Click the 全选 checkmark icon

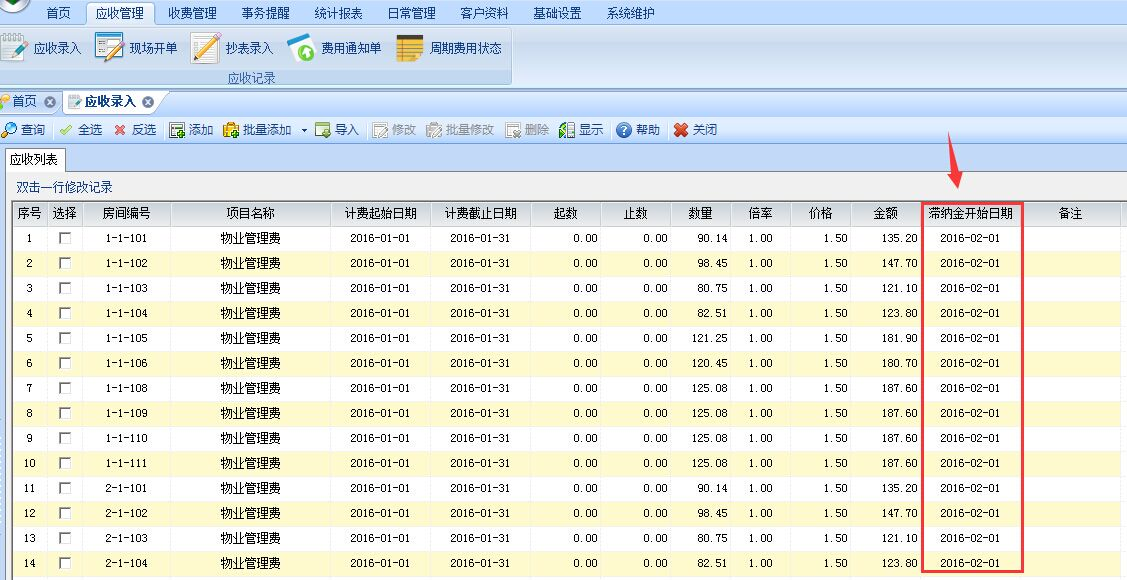(66, 130)
